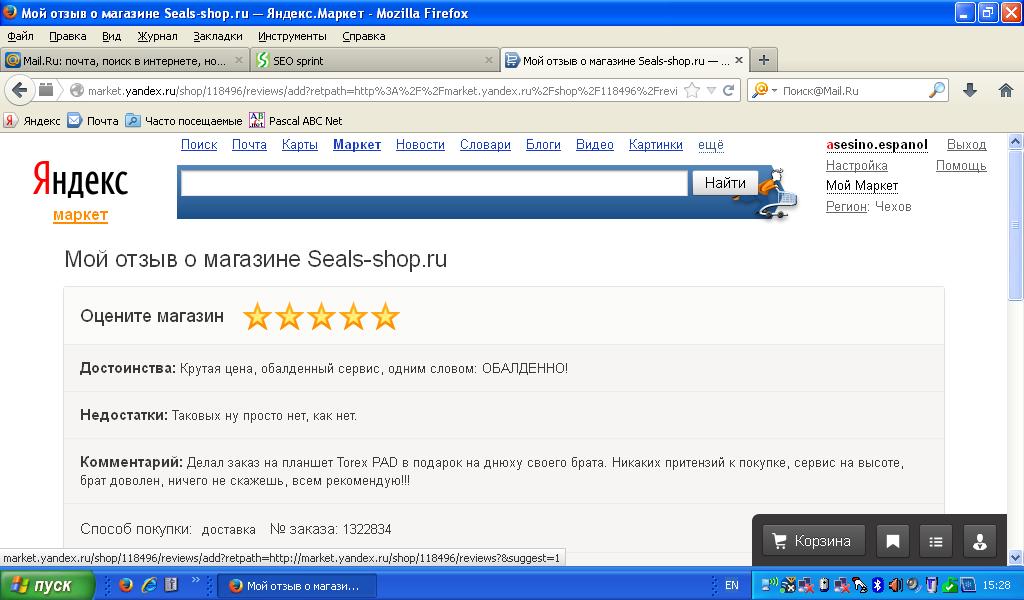Switch to the SEO sprint tab

pyautogui.click(x=374, y=60)
